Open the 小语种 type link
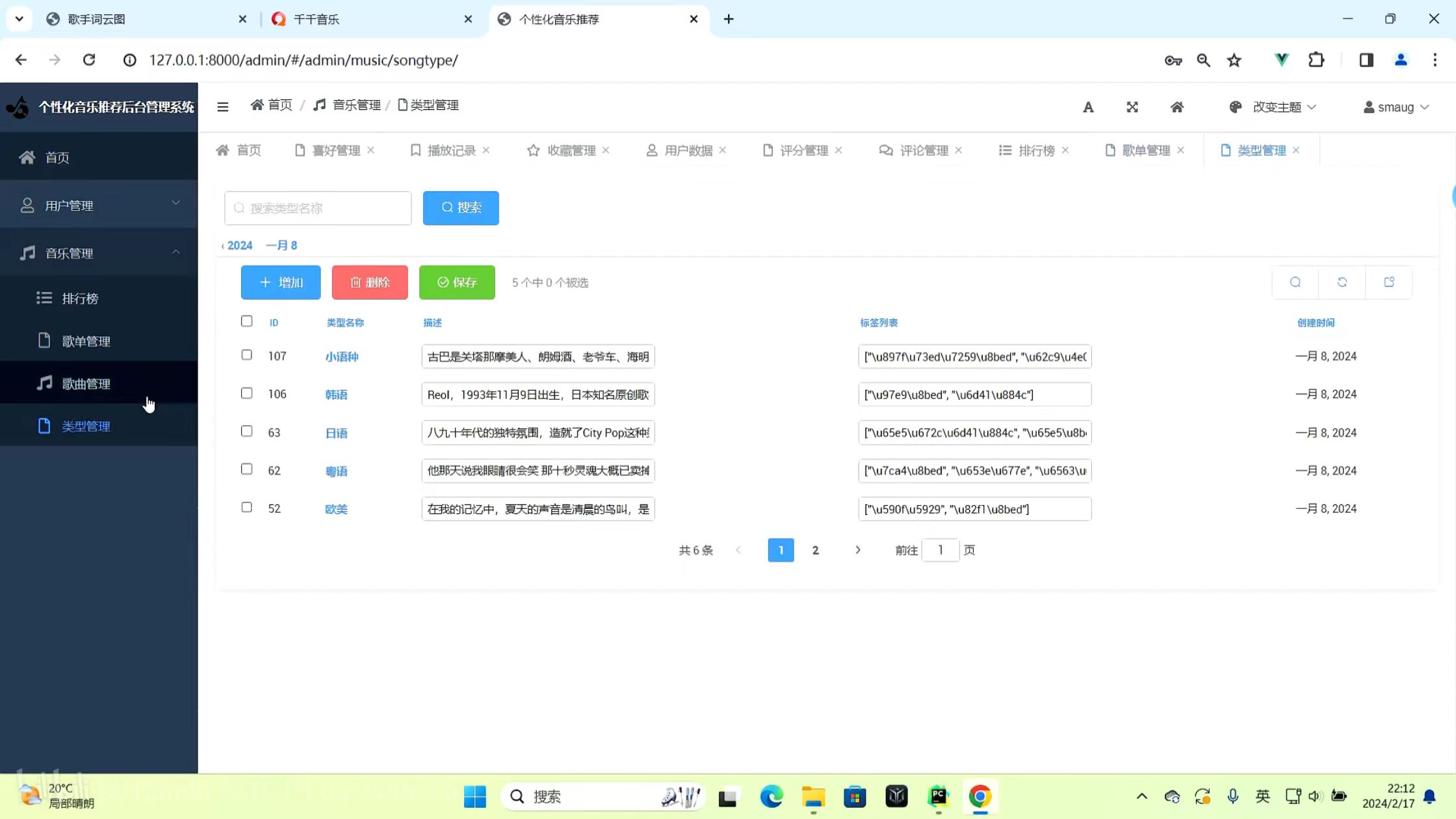1456x819 pixels. click(342, 356)
